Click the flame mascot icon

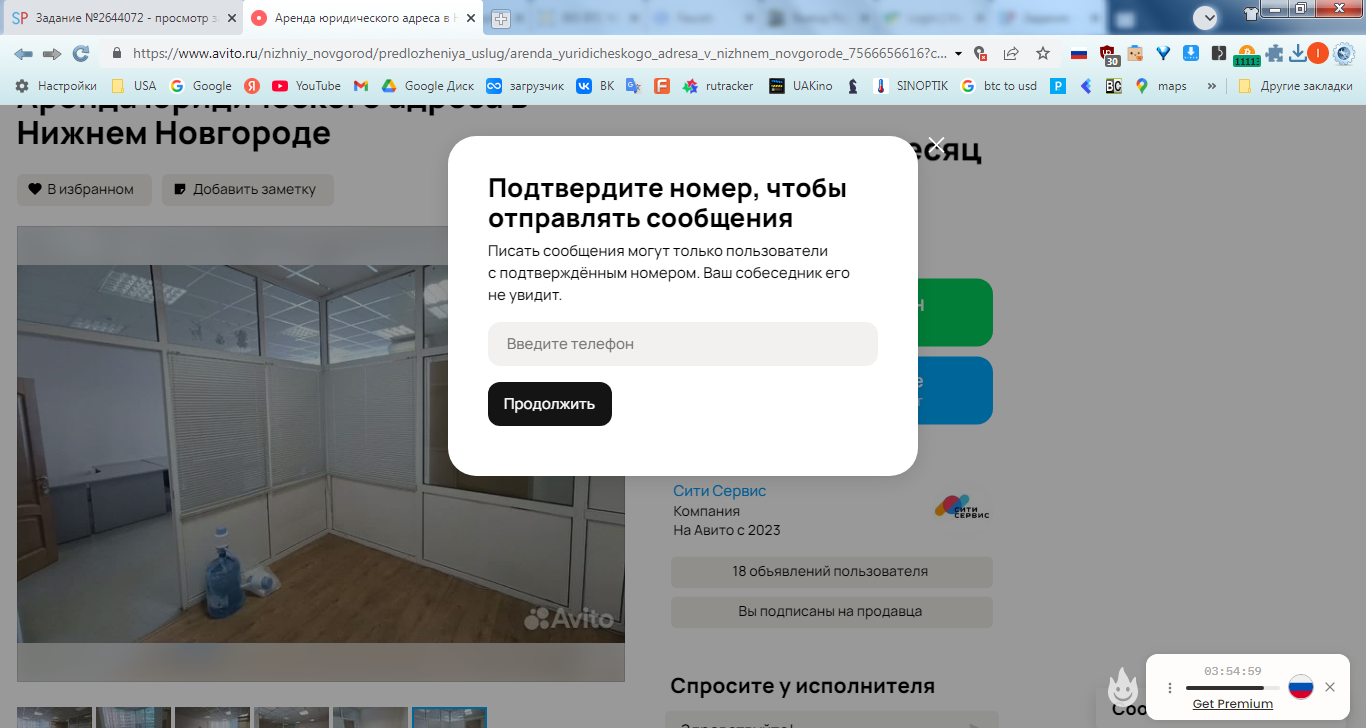(1123, 687)
